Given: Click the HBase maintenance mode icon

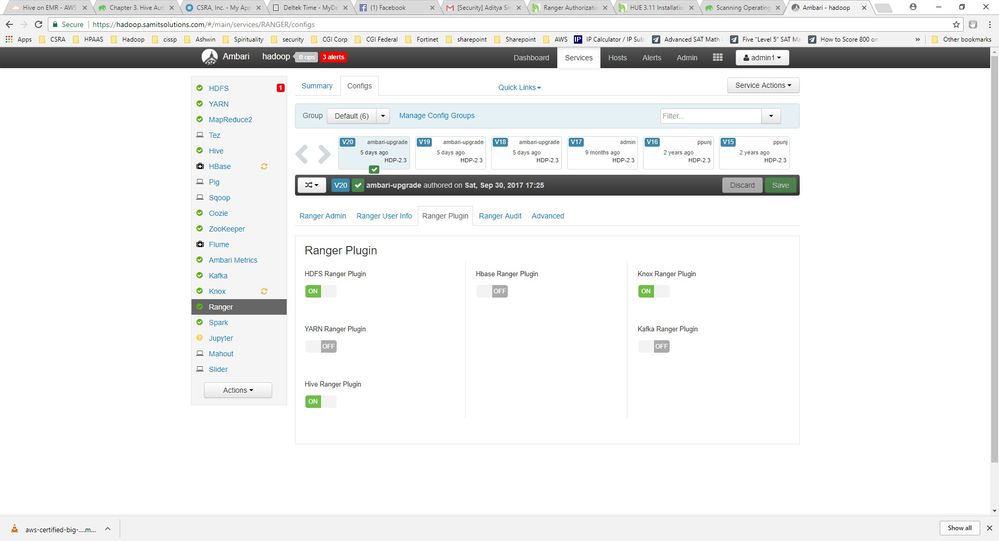Looking at the screenshot, I should click(199, 166).
